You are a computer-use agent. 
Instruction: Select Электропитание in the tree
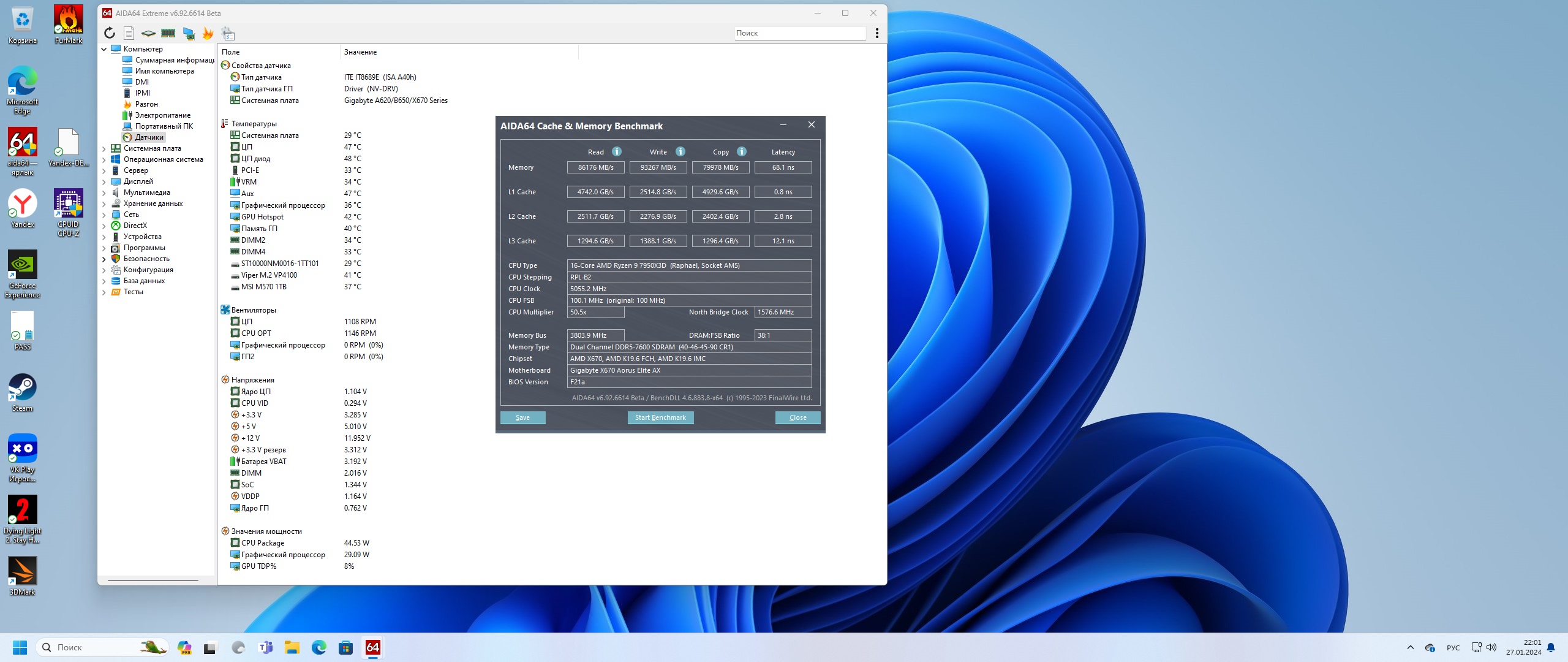(x=162, y=115)
